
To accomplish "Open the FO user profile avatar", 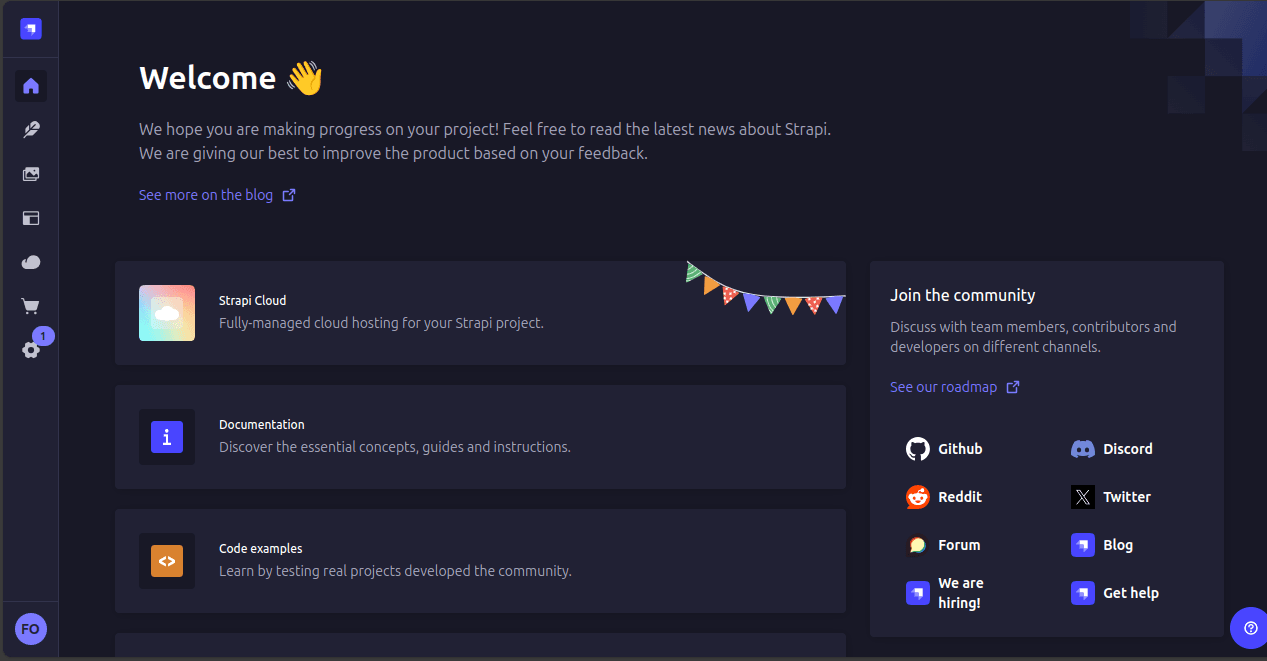I will [x=31, y=629].
